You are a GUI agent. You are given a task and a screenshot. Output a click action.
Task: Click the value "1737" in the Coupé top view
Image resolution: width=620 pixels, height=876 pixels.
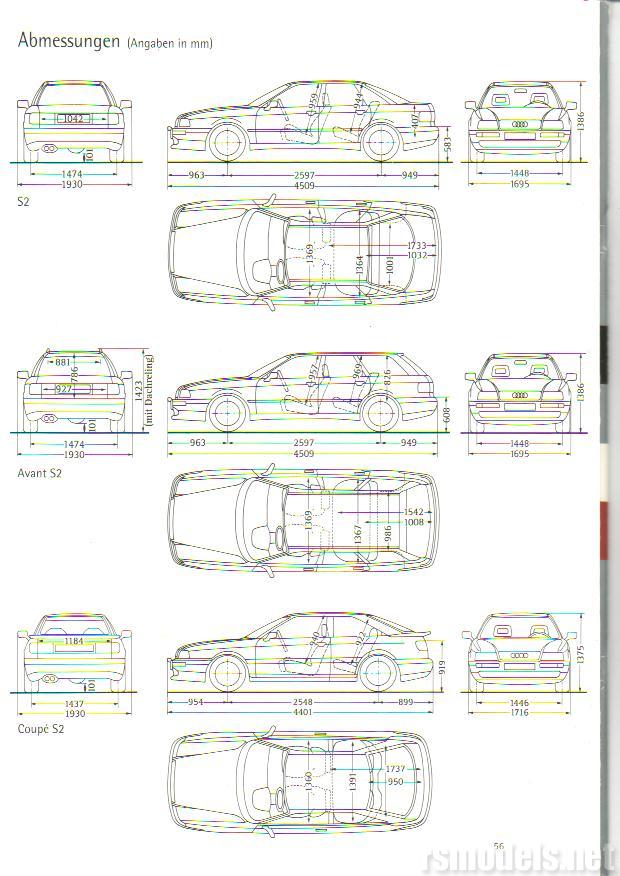point(395,769)
